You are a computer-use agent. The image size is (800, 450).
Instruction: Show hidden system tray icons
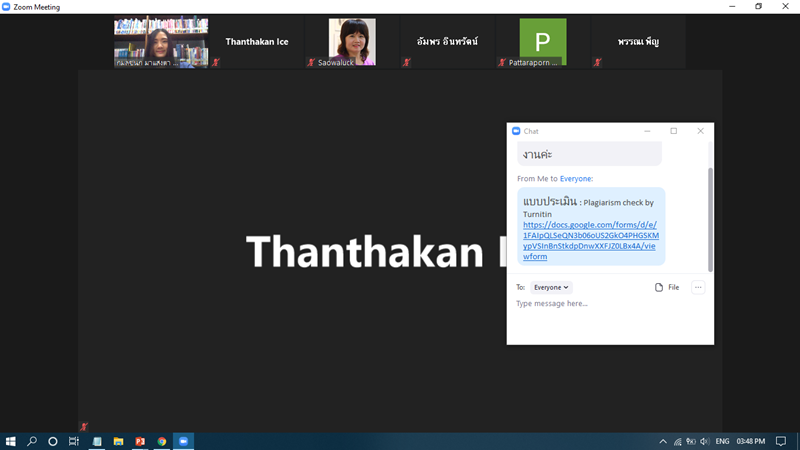pyautogui.click(x=662, y=441)
